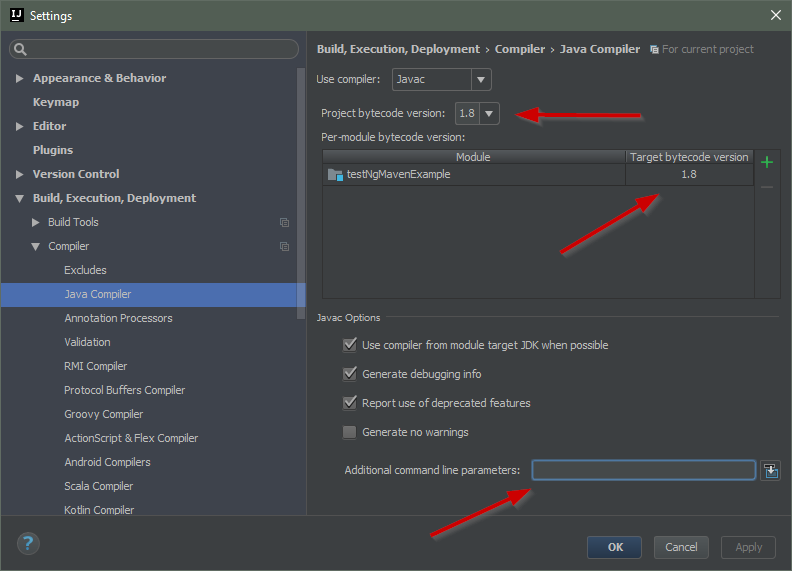
Task: Open the Use compiler Javac dropdown
Action: coord(481,79)
